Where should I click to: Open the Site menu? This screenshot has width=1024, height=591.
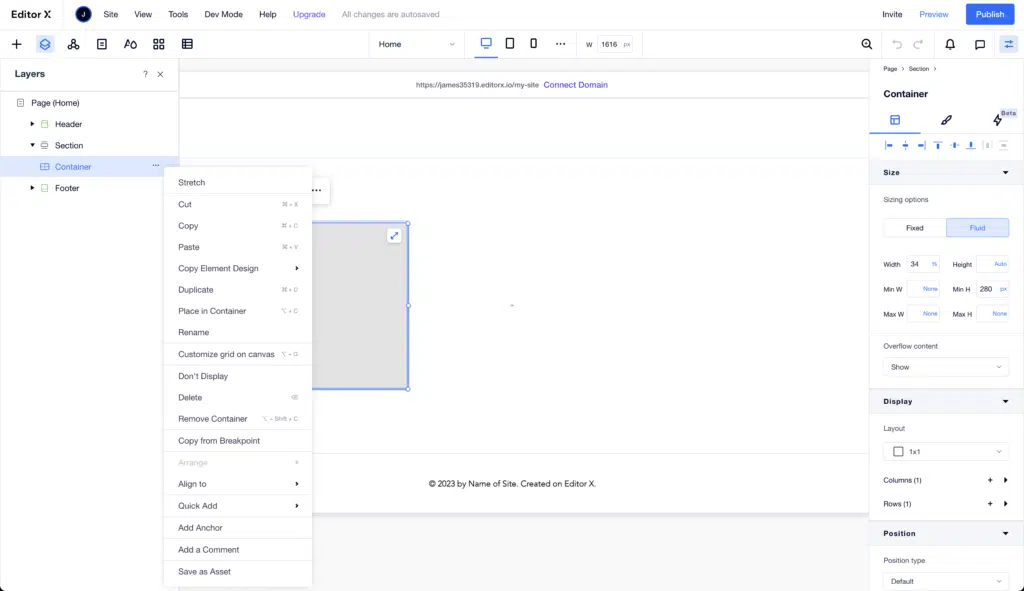coord(110,14)
